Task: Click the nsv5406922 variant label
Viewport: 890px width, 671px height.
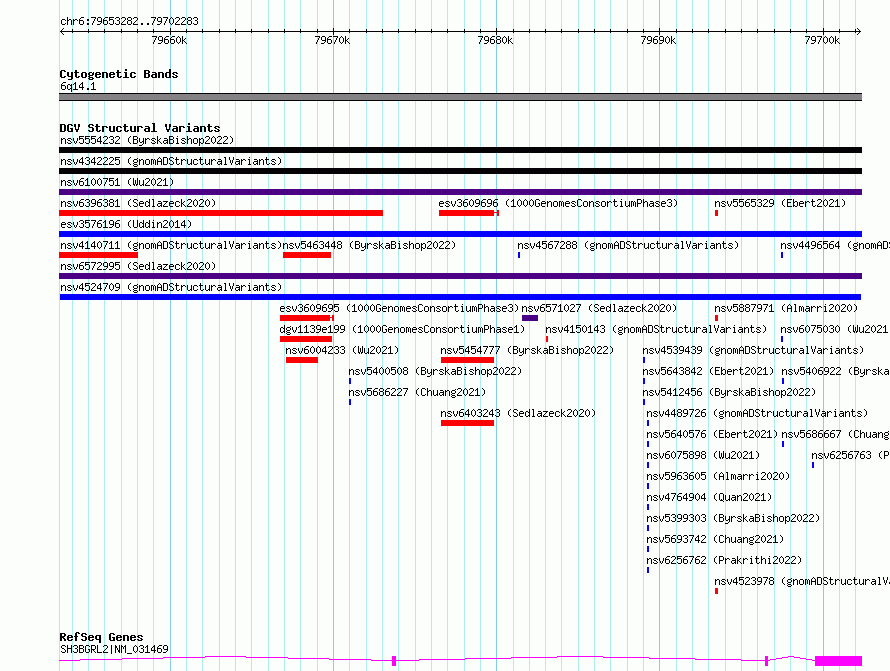Action: coord(835,371)
